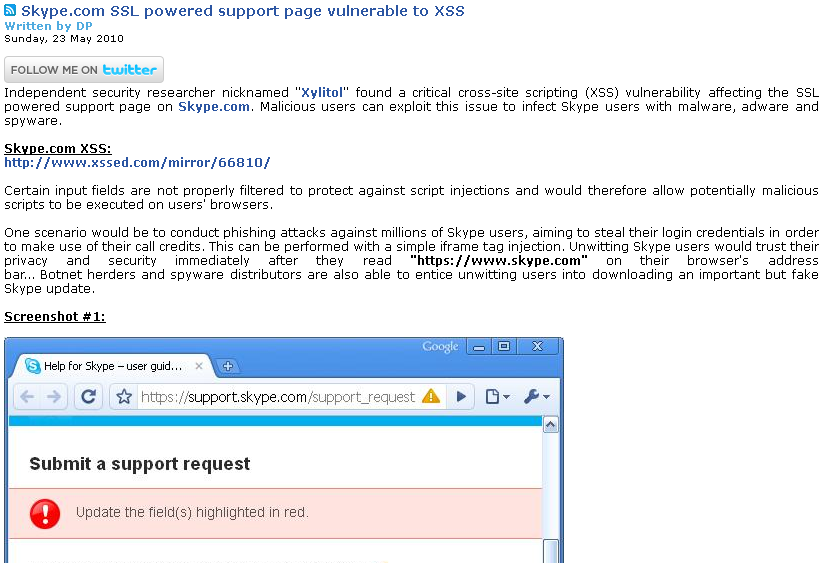Open the page menu dropdown icon
This screenshot has height=563, width=825.
[497, 397]
